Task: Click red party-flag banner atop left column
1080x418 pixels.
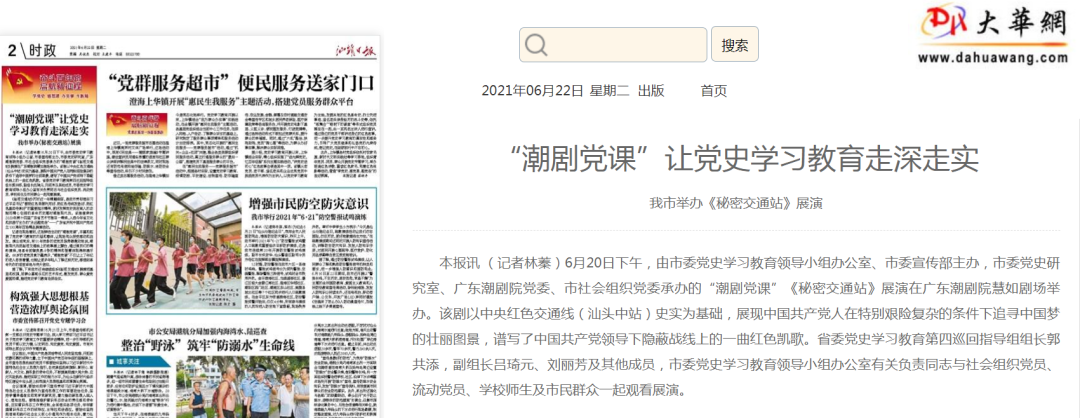Action: pos(50,85)
